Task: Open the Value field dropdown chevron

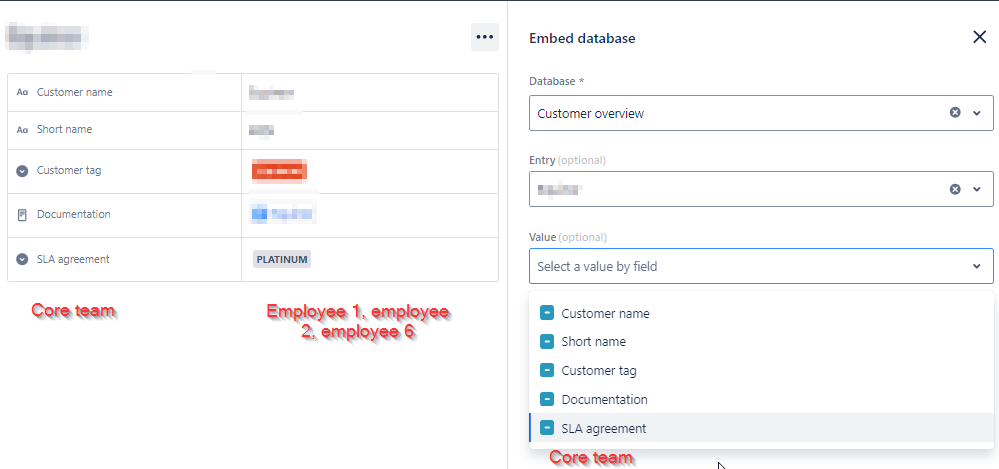Action: (x=977, y=266)
